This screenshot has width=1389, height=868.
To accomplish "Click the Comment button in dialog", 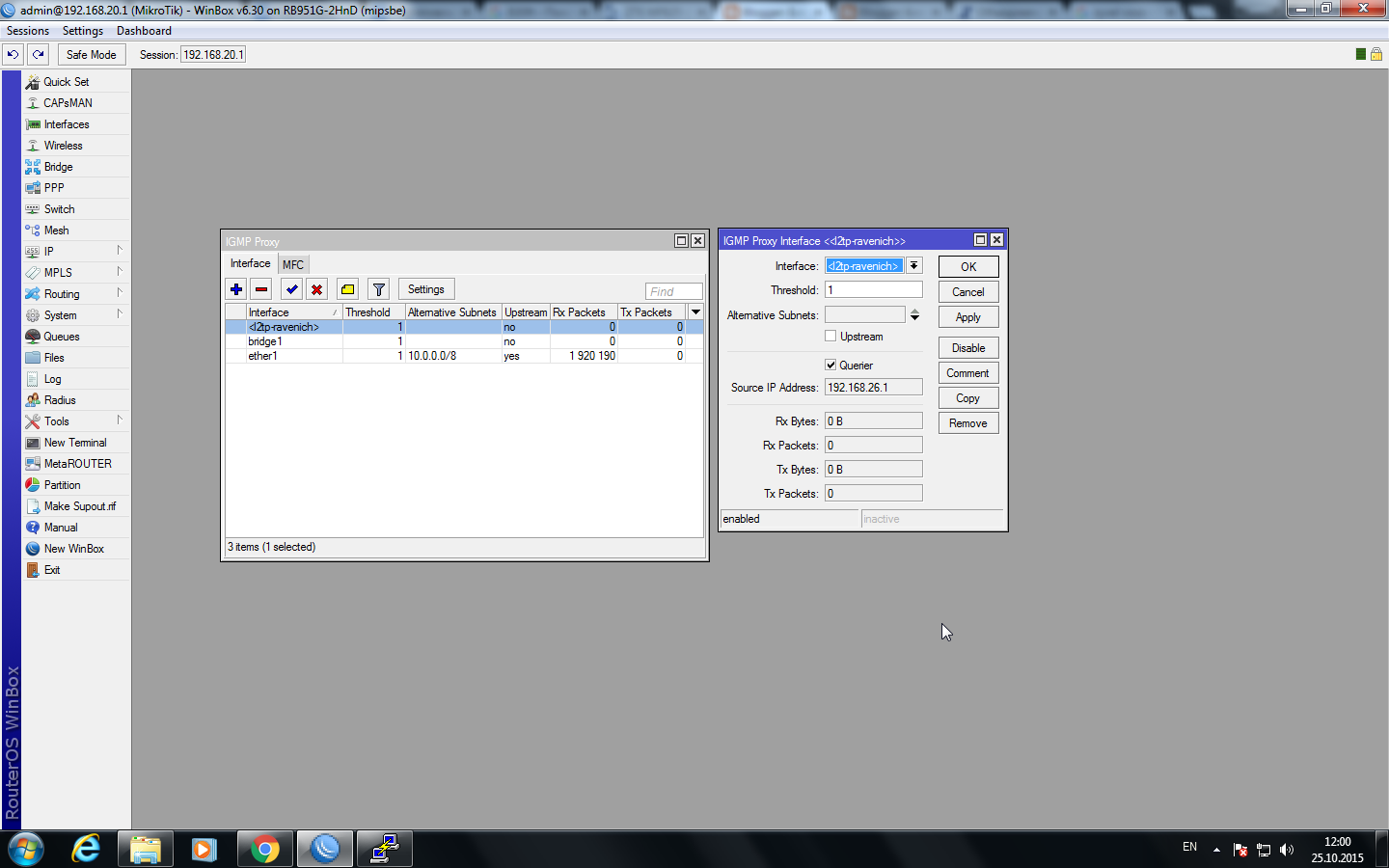I will [968, 373].
